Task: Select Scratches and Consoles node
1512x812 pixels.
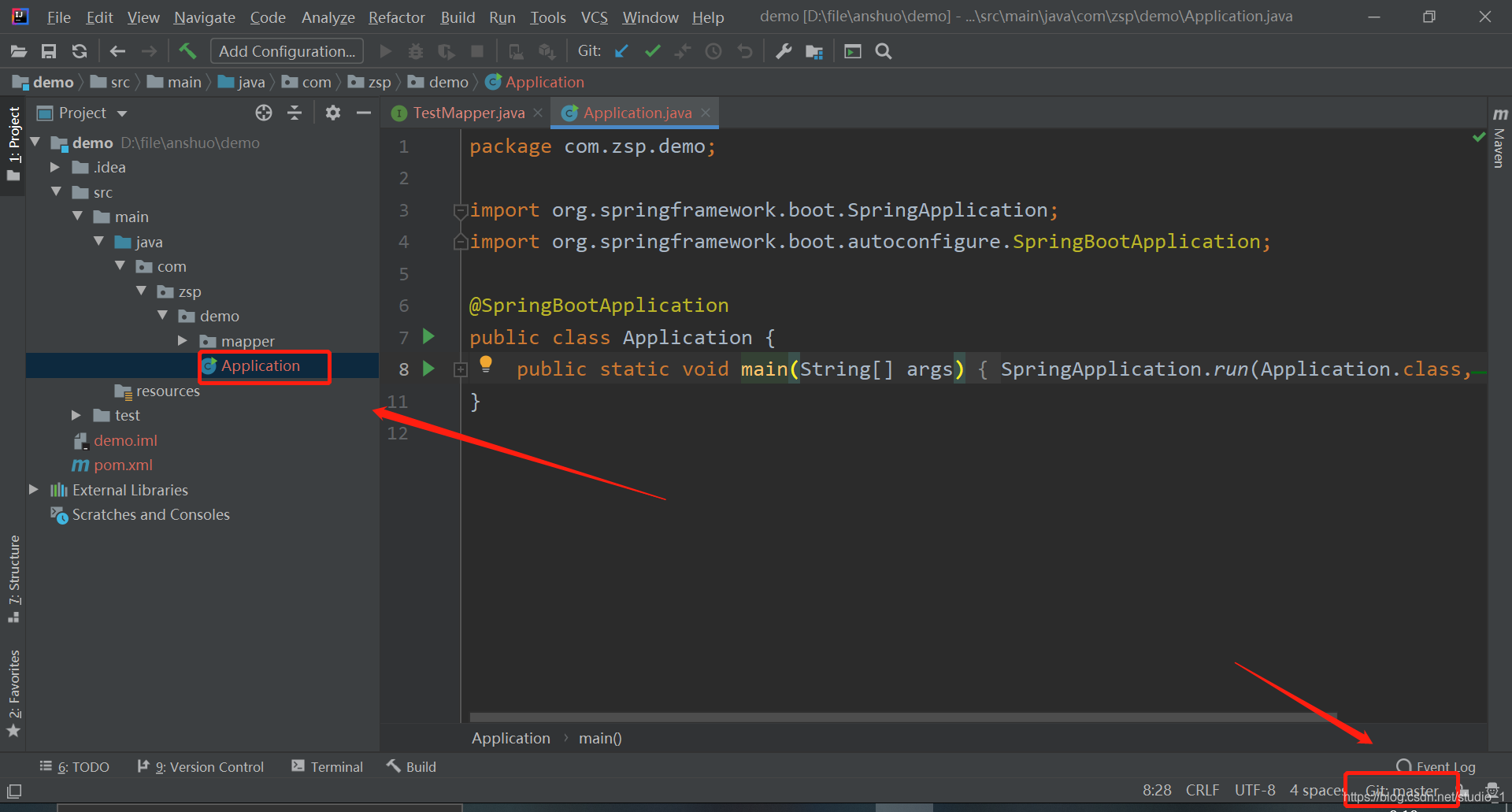Action: (150, 514)
